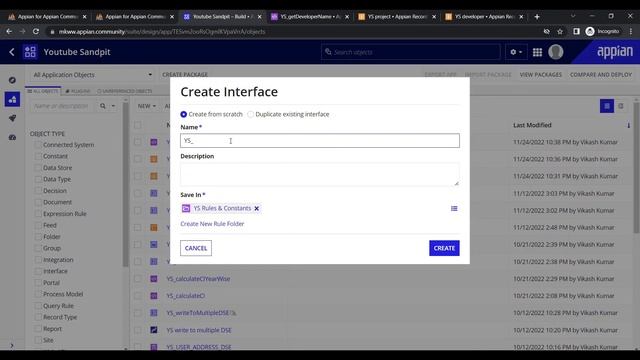
Task: Select the Build objects sidebar icon
Action: coord(12,99)
